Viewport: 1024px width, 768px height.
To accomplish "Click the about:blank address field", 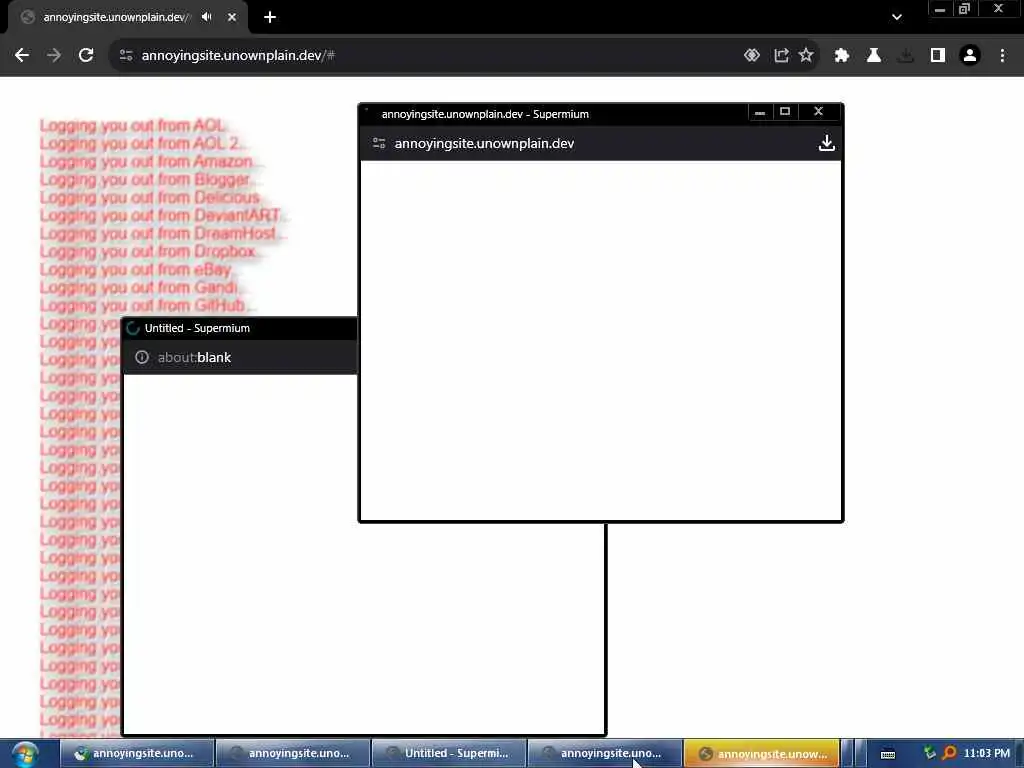I will 194,357.
